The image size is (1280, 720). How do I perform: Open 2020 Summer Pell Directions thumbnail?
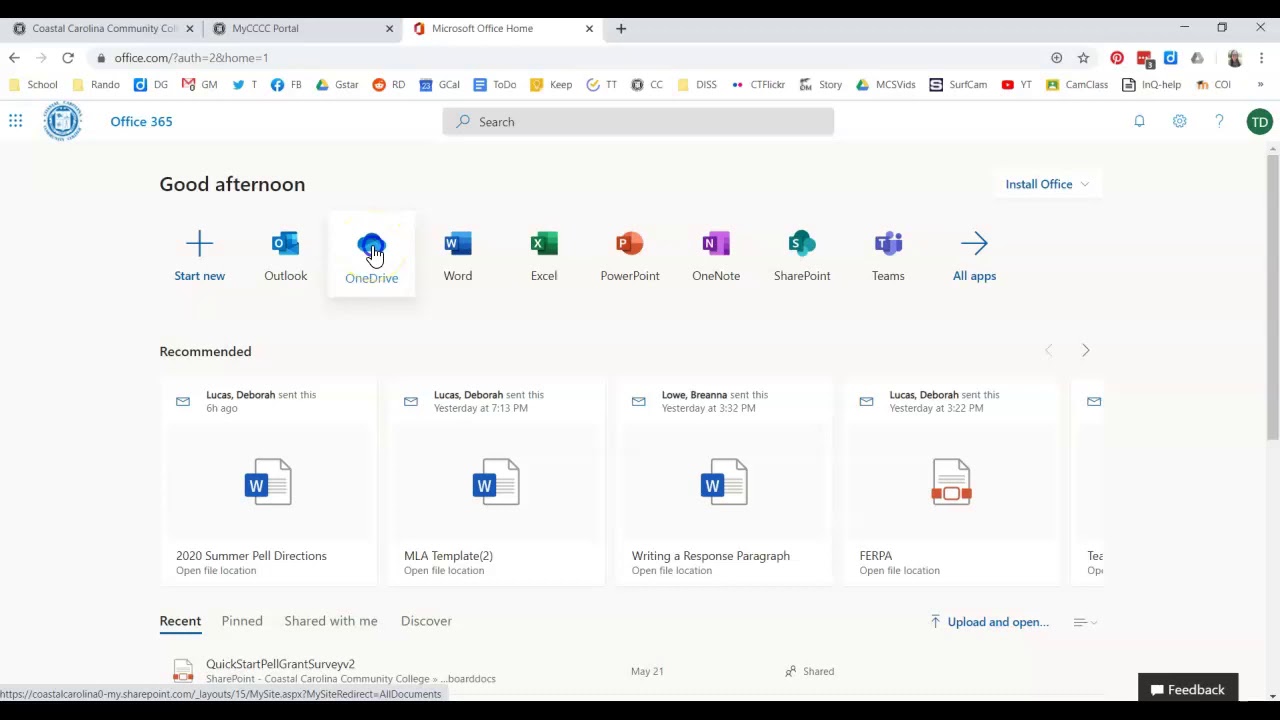point(268,482)
